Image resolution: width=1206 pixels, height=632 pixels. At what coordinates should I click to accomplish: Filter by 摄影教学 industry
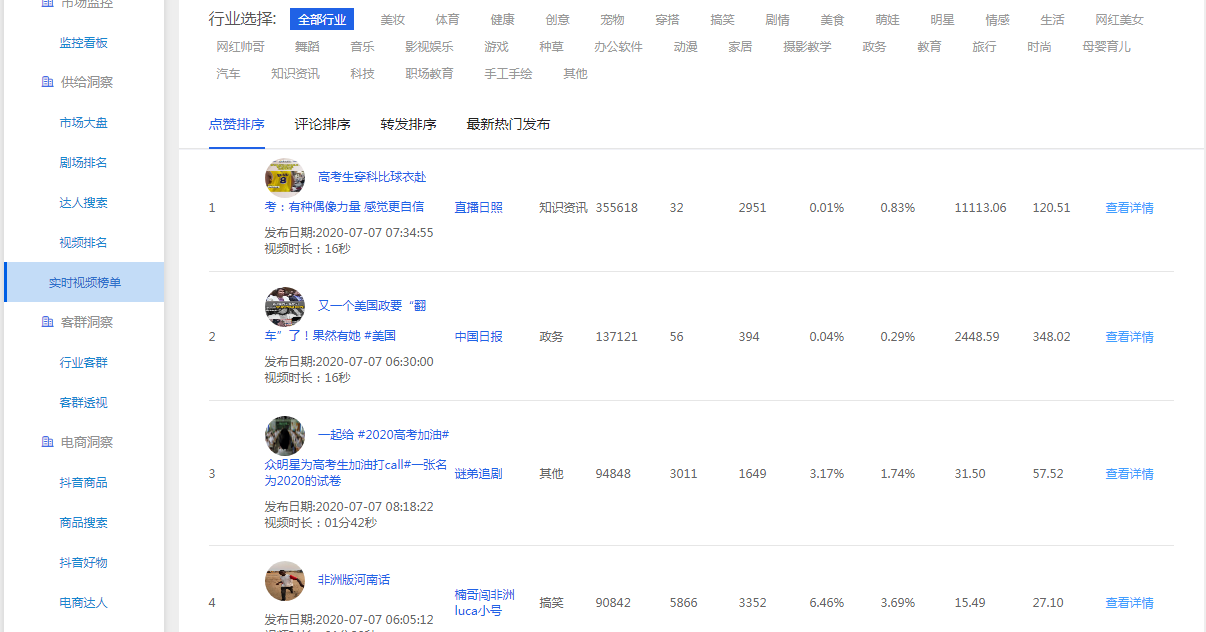click(808, 46)
